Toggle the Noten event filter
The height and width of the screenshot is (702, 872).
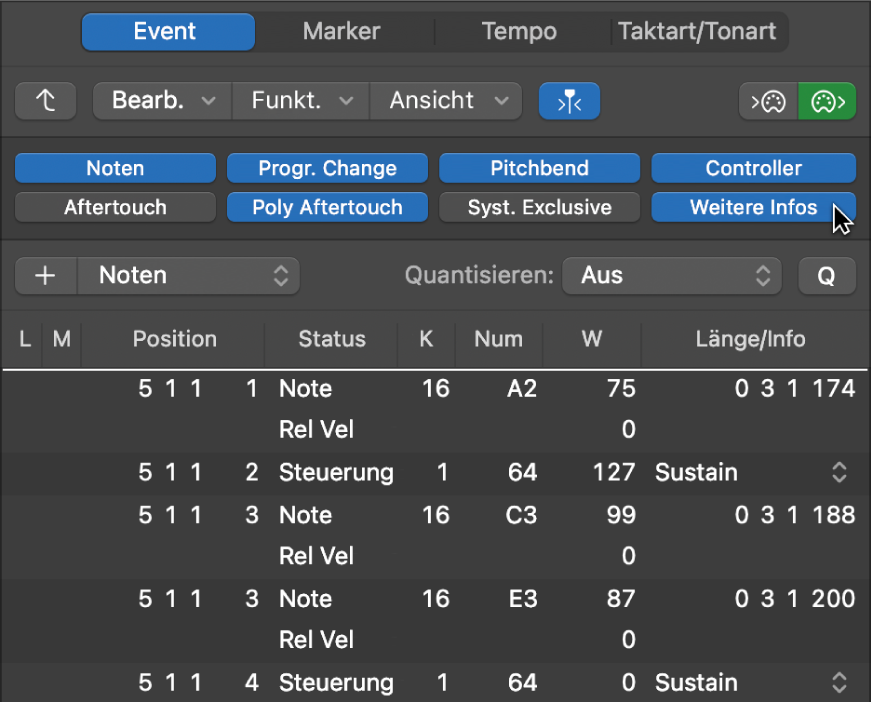115,168
